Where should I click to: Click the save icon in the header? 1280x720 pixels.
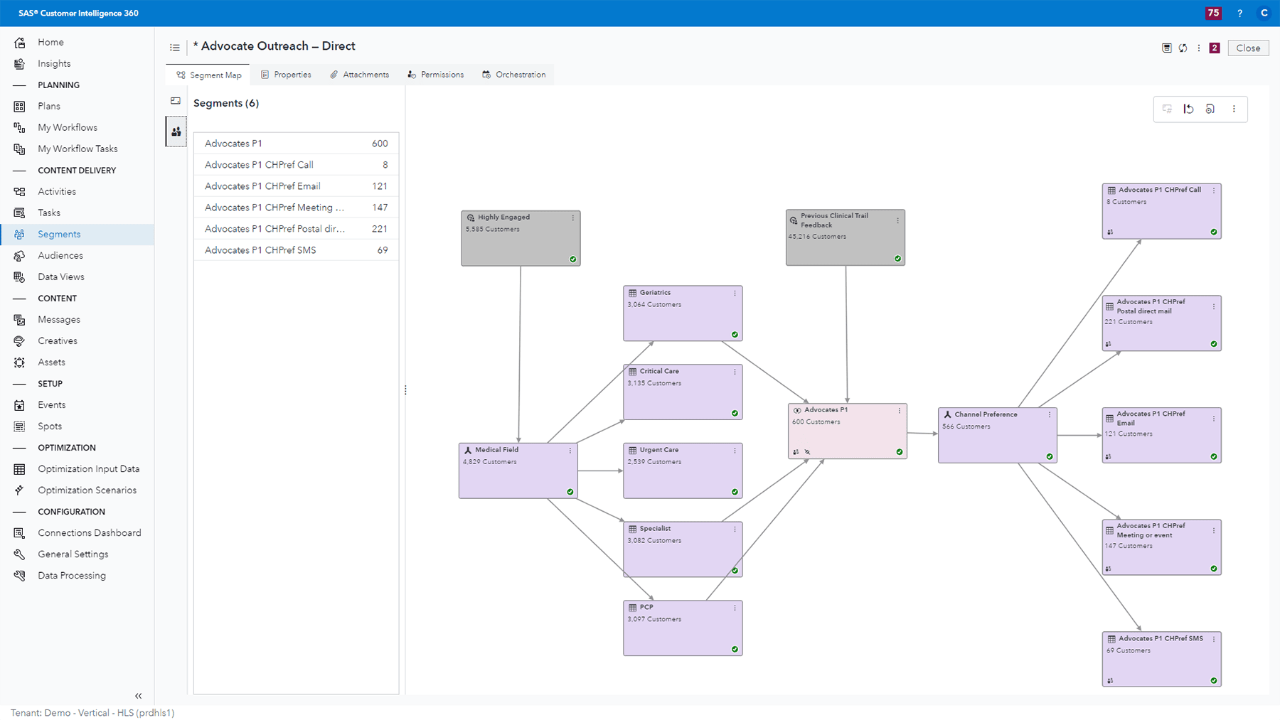1166,48
